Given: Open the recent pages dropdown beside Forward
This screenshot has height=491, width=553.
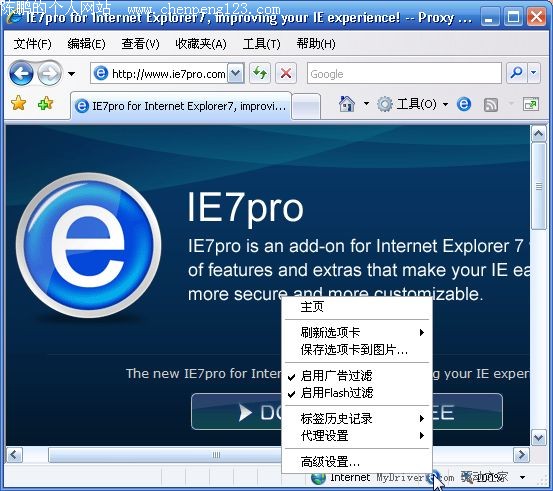Looking at the screenshot, I should coord(72,74).
